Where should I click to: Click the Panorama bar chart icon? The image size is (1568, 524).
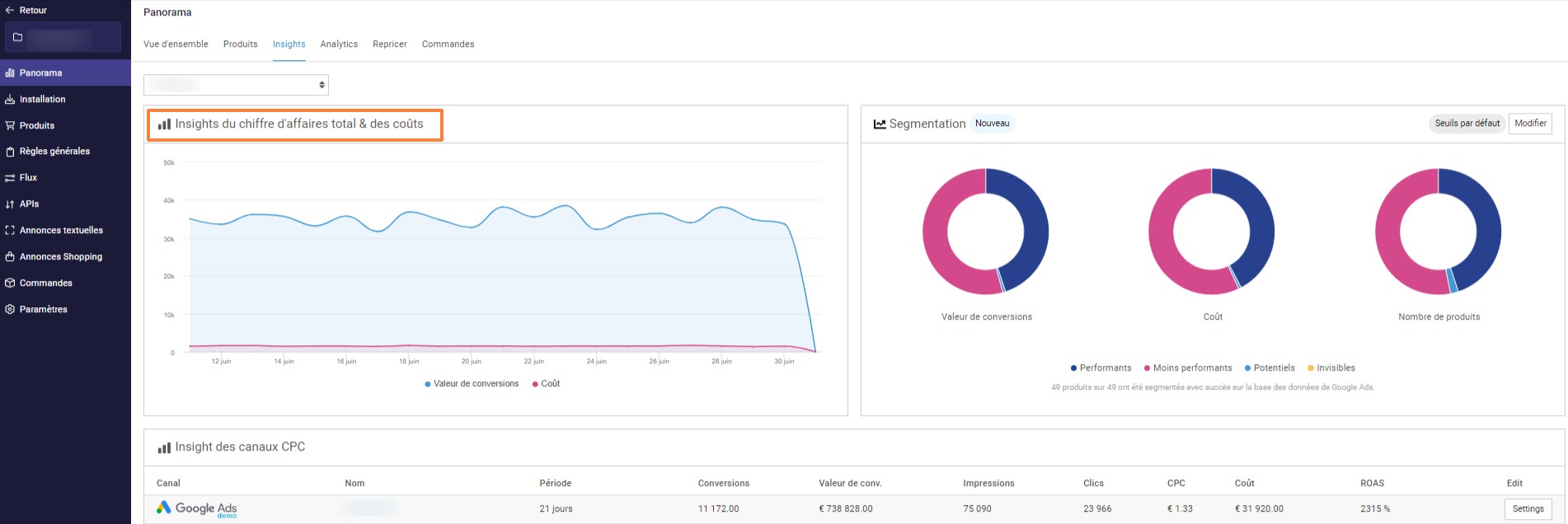click(10, 73)
